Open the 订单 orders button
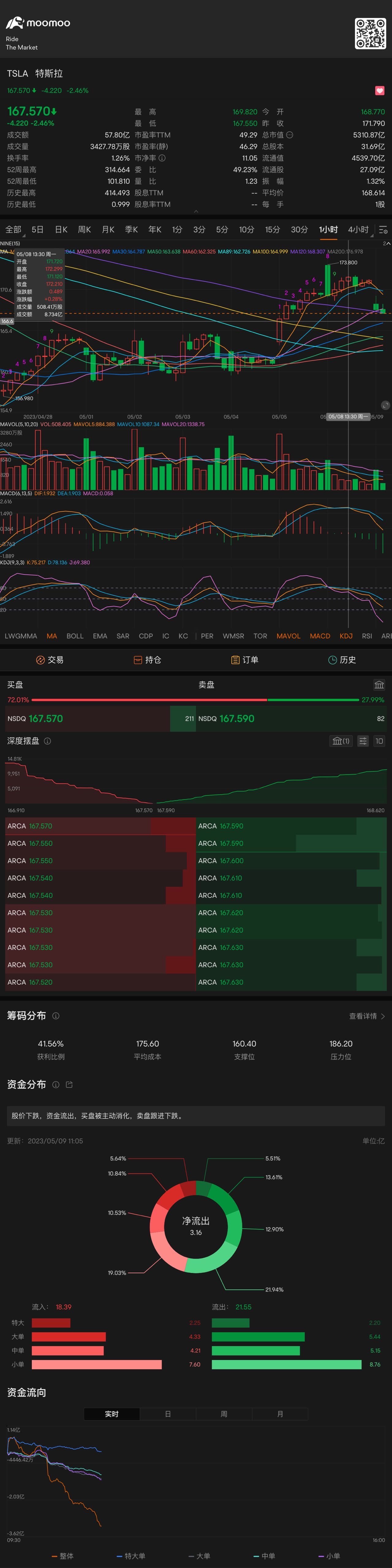This screenshot has width=392, height=1568. click(245, 660)
